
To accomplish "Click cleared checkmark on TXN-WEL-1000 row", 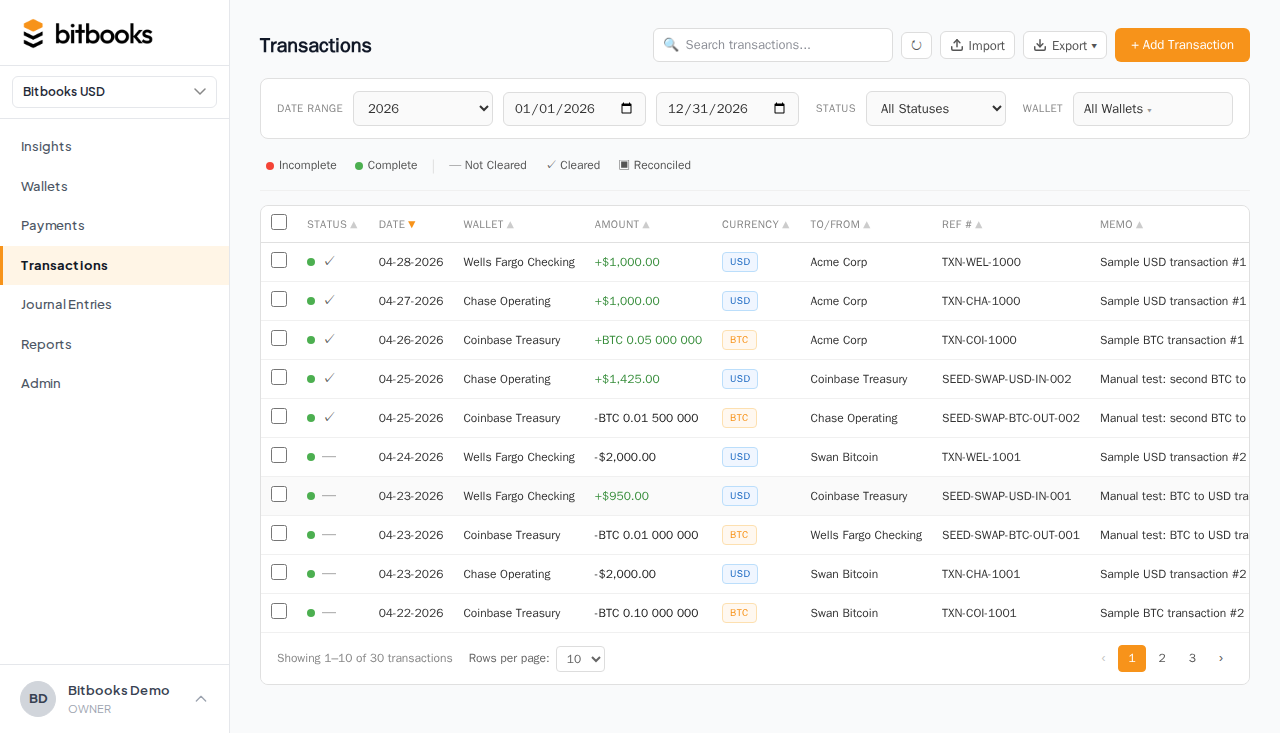I will tap(329, 261).
